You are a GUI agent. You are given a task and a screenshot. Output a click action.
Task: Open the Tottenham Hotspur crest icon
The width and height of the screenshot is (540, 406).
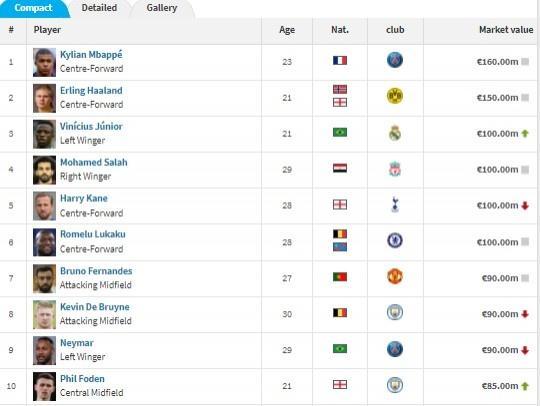click(x=395, y=205)
